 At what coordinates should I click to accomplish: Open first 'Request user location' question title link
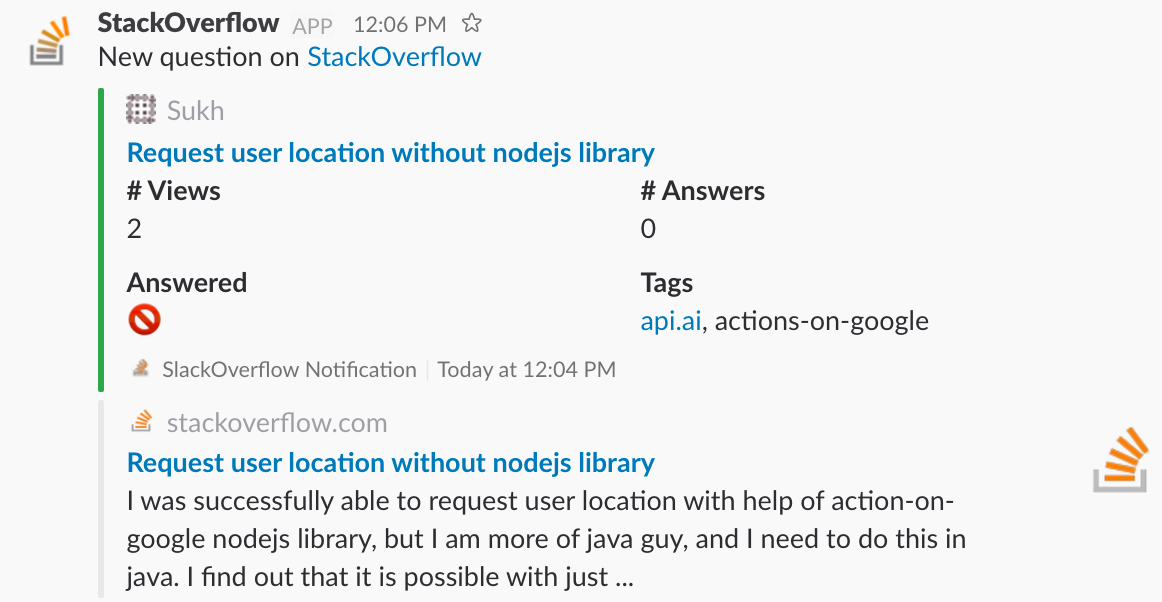(x=391, y=153)
